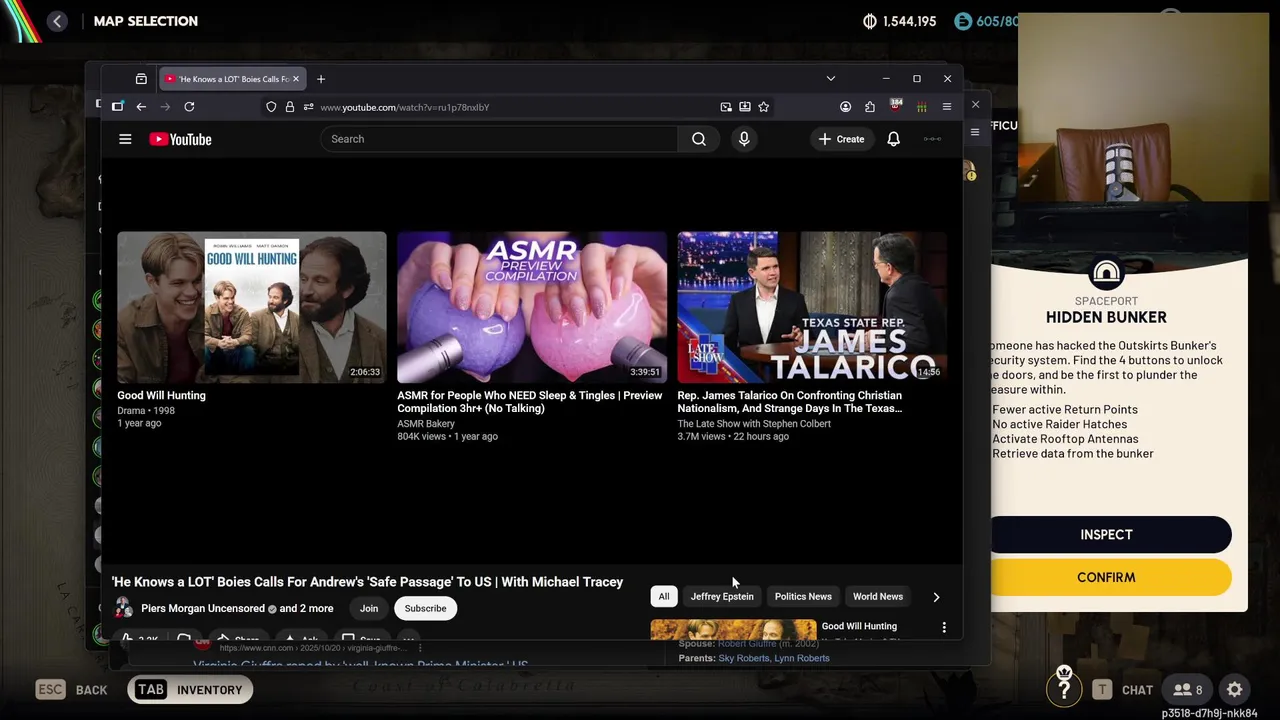
Task: Click the YouTube search magnifier button
Action: (699, 139)
